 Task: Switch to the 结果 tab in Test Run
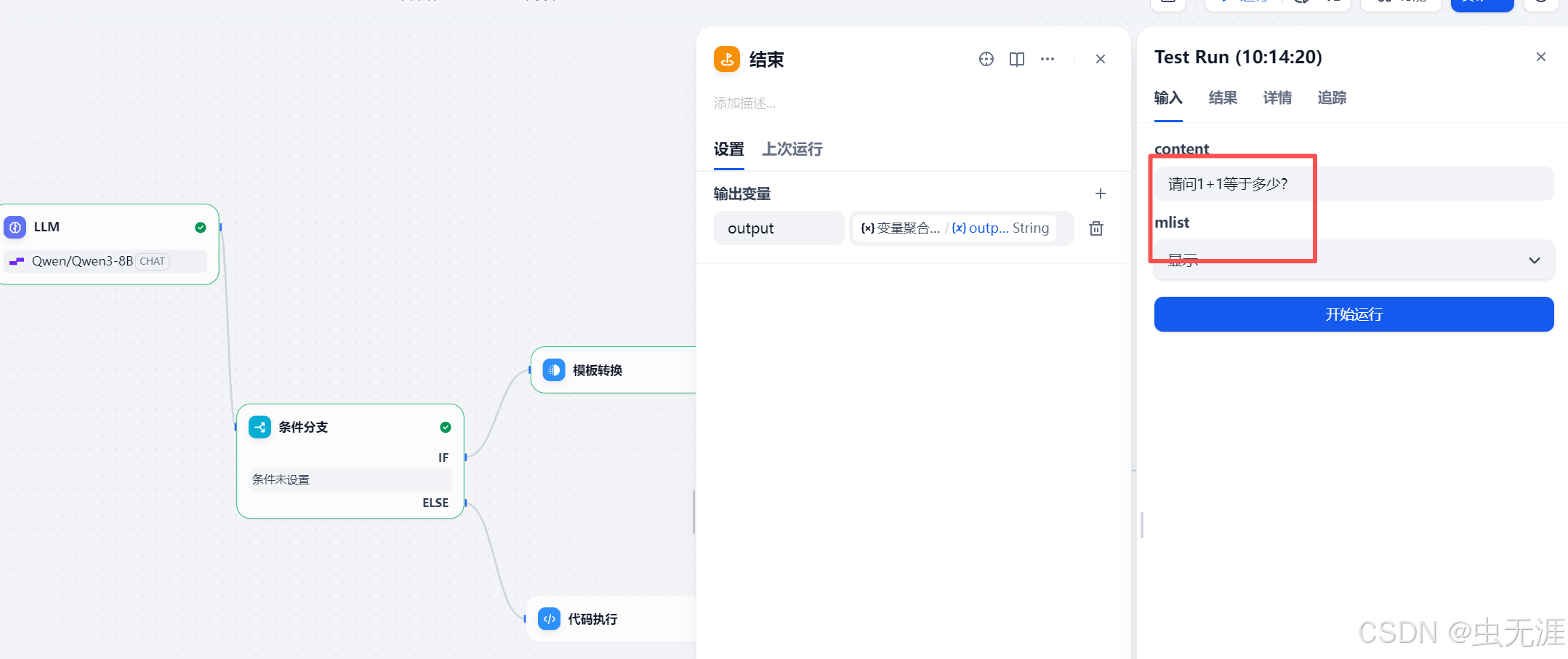[x=1222, y=97]
